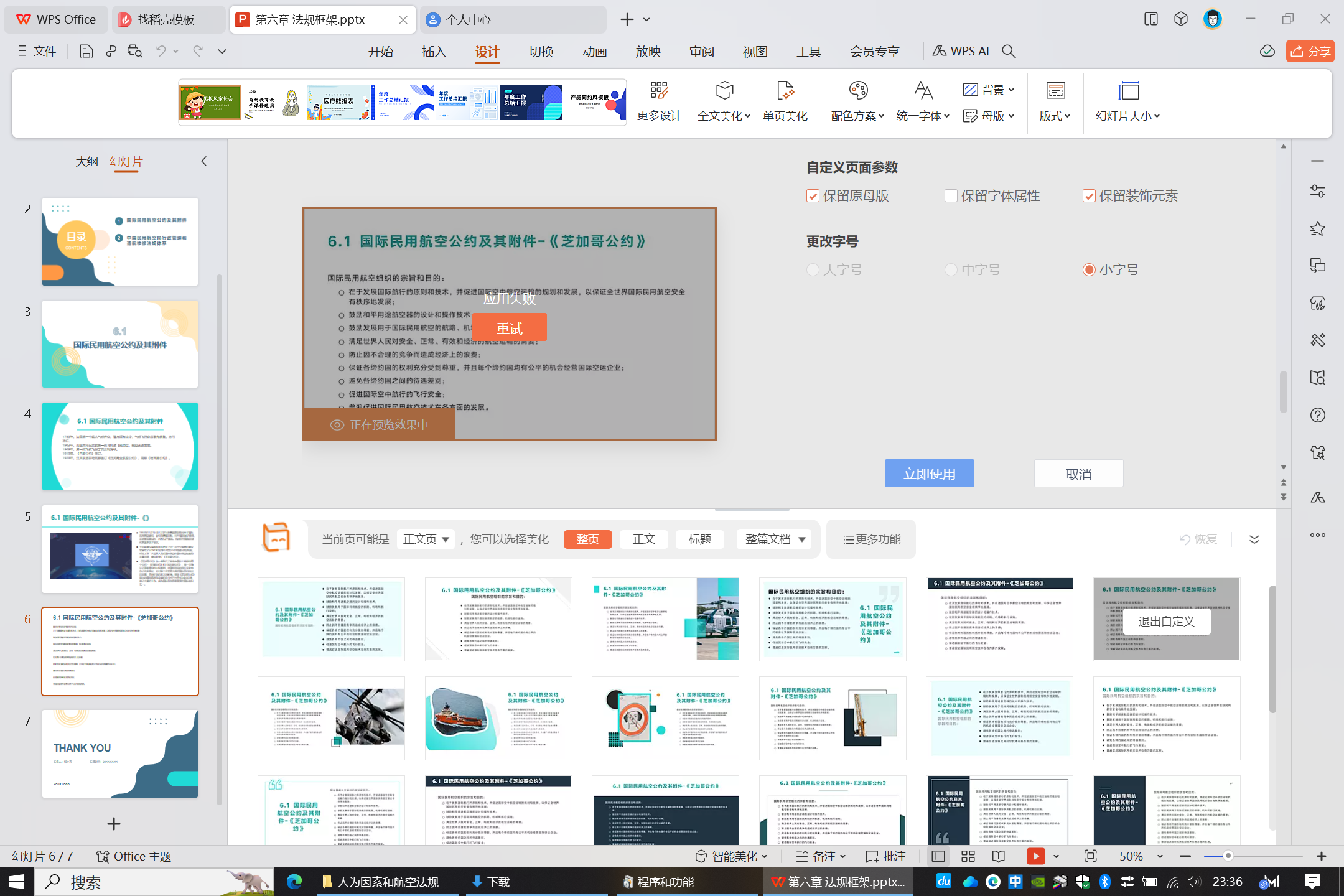Open the Review (审阅) ribbon tab
Image resolution: width=1344 pixels, height=896 pixels.
coord(701,52)
